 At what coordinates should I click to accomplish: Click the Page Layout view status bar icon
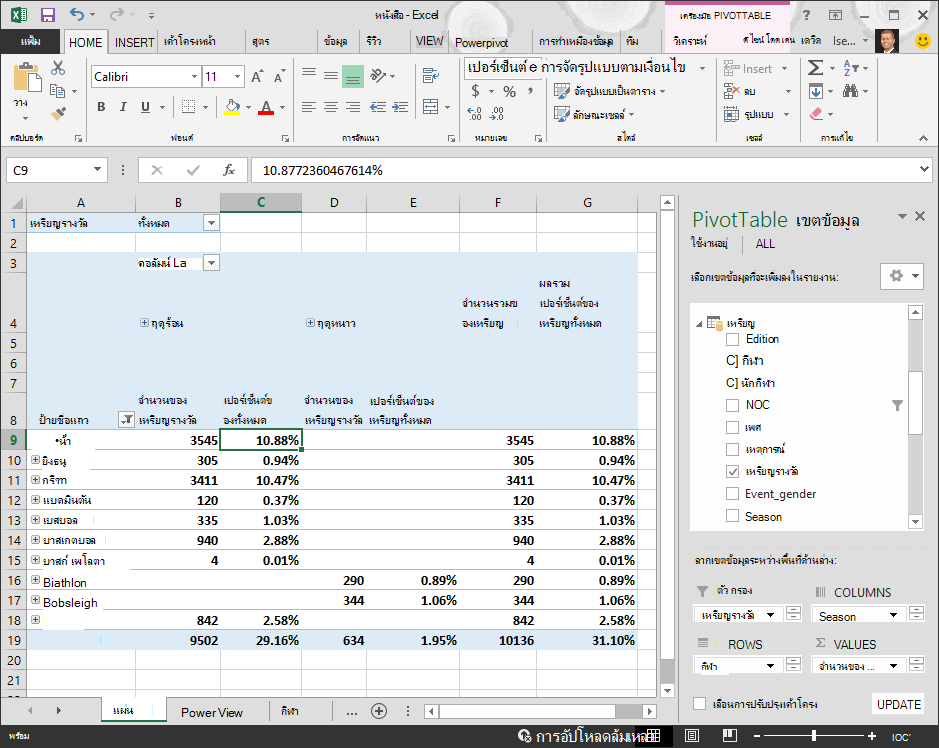[x=692, y=735]
